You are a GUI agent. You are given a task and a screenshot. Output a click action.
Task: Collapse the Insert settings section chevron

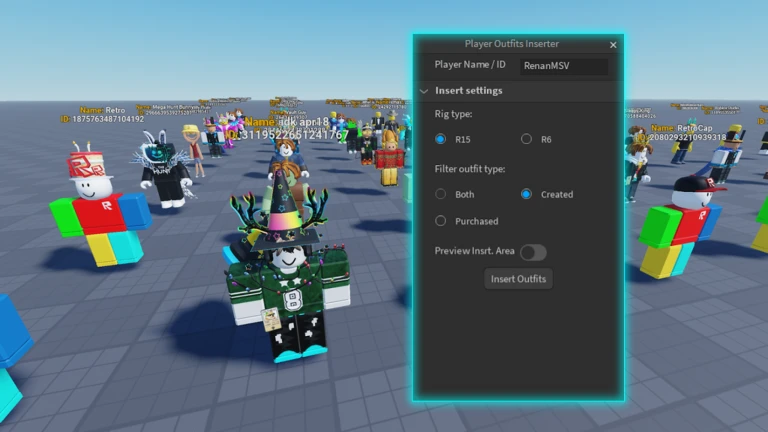click(424, 91)
